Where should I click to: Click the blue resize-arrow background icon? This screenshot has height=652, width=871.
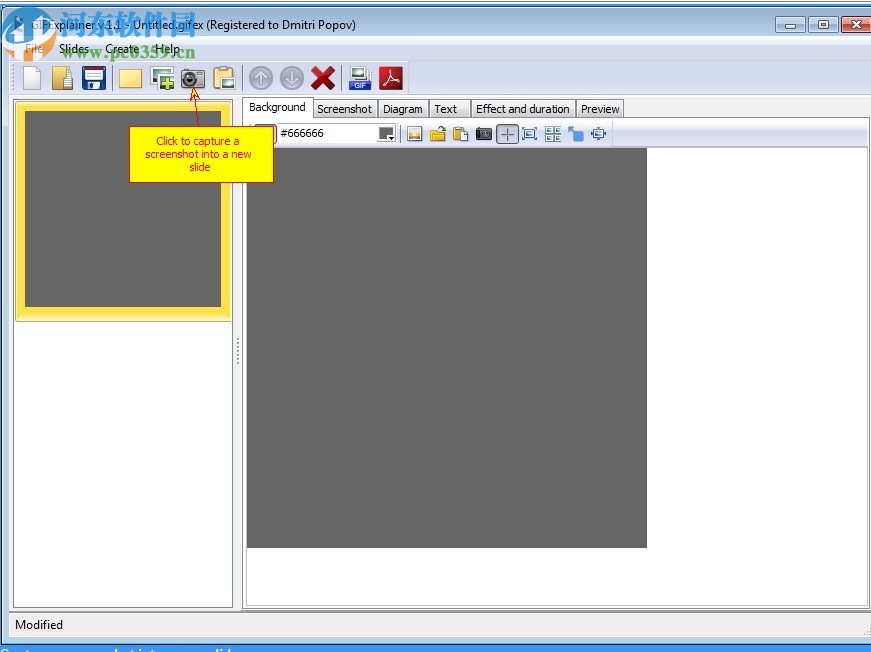576,134
